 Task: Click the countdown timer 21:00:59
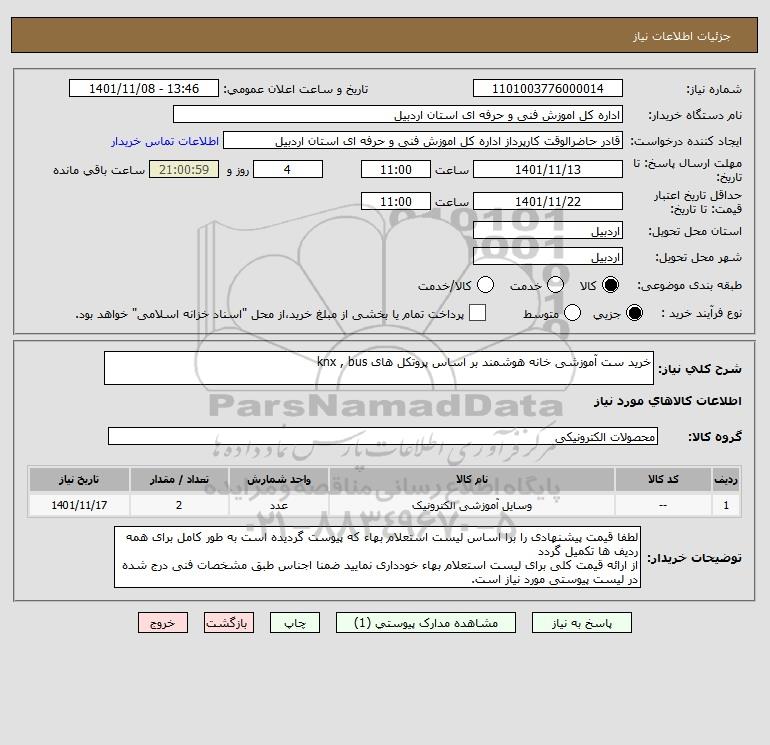[x=184, y=169]
